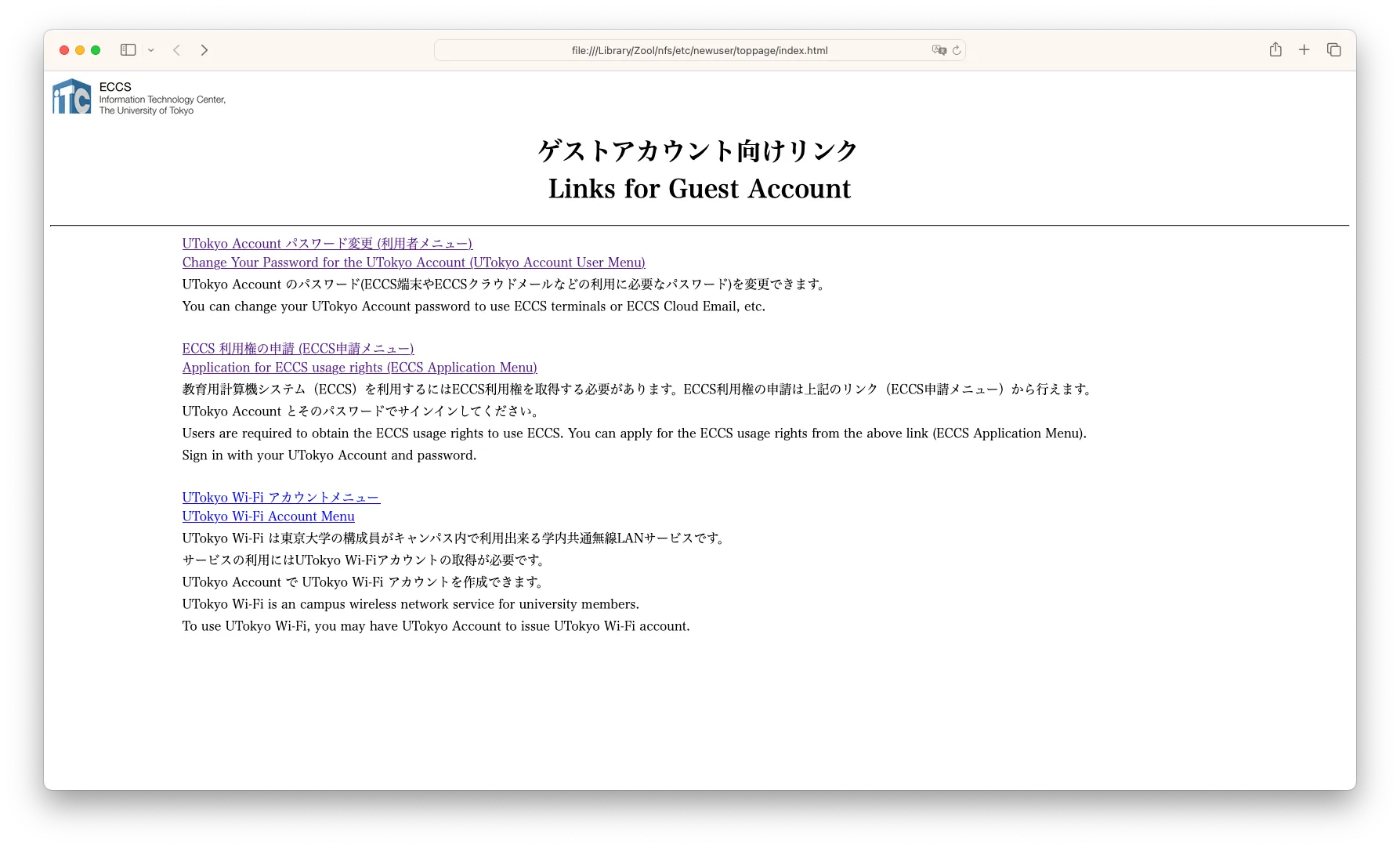This screenshot has width=1400, height=848.
Task: Open the Share menu icon
Action: point(1275,50)
